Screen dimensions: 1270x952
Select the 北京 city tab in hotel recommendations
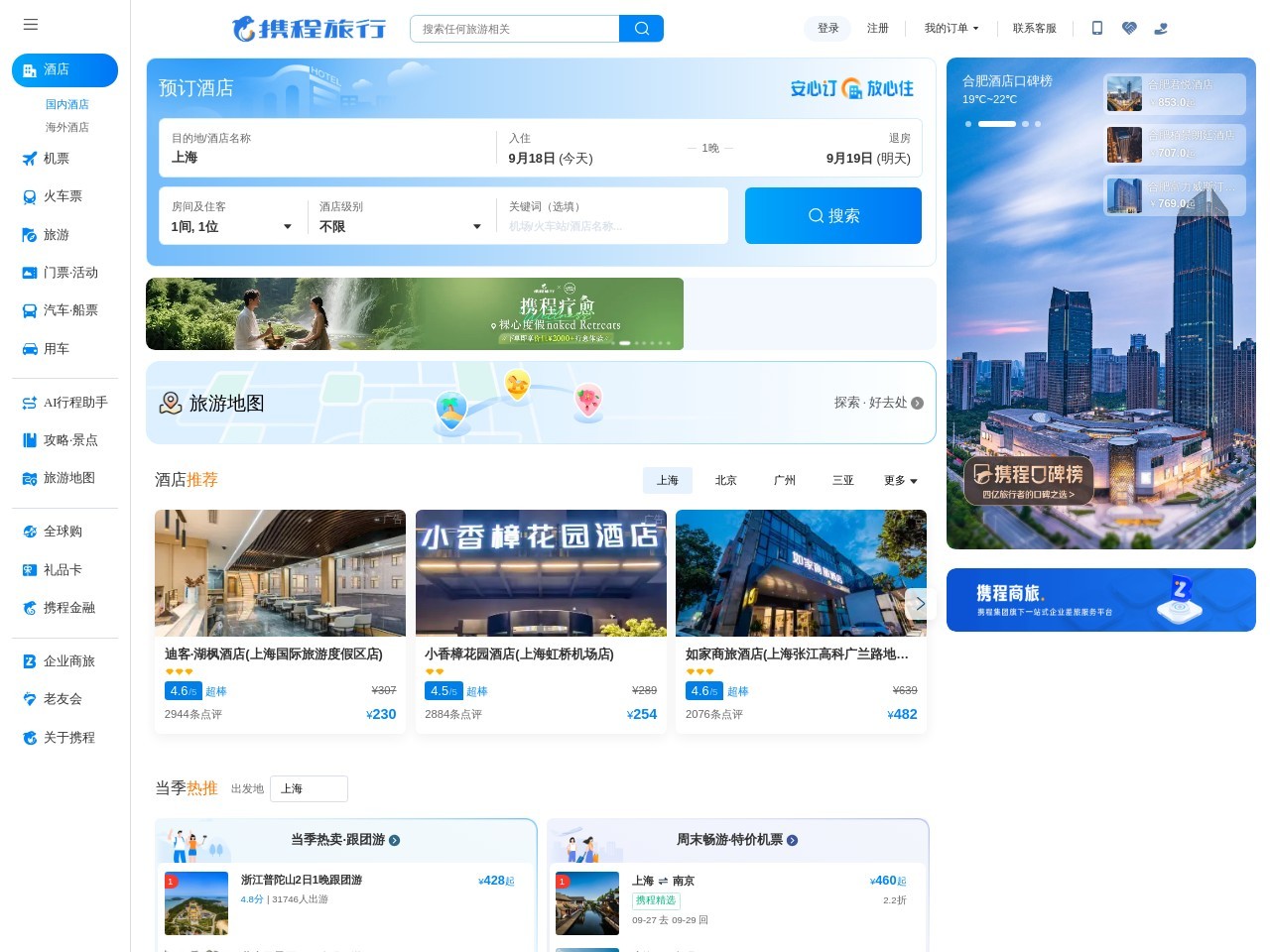[725, 480]
